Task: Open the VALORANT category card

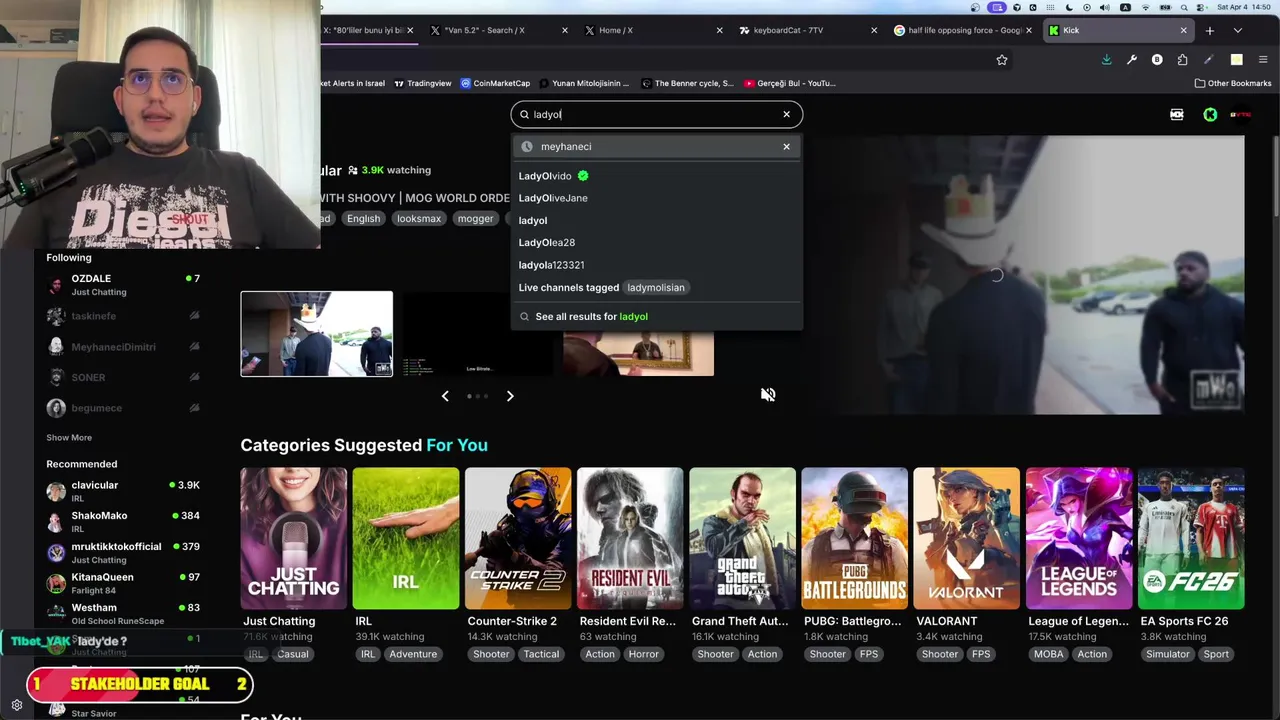Action: tap(966, 539)
